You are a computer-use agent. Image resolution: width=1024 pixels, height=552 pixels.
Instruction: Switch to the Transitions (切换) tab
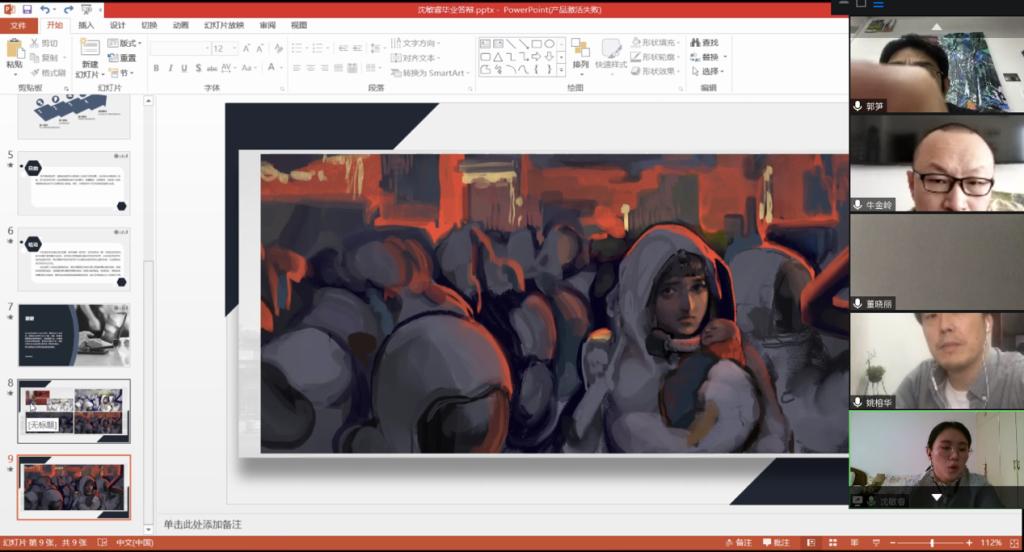tap(150, 25)
